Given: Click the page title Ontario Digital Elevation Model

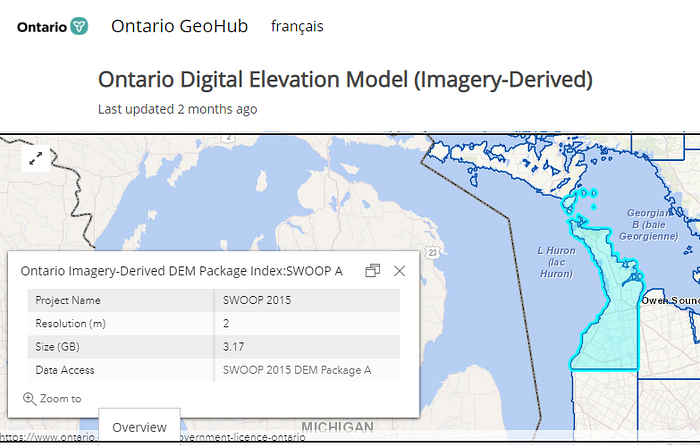Looking at the screenshot, I should pos(345,80).
